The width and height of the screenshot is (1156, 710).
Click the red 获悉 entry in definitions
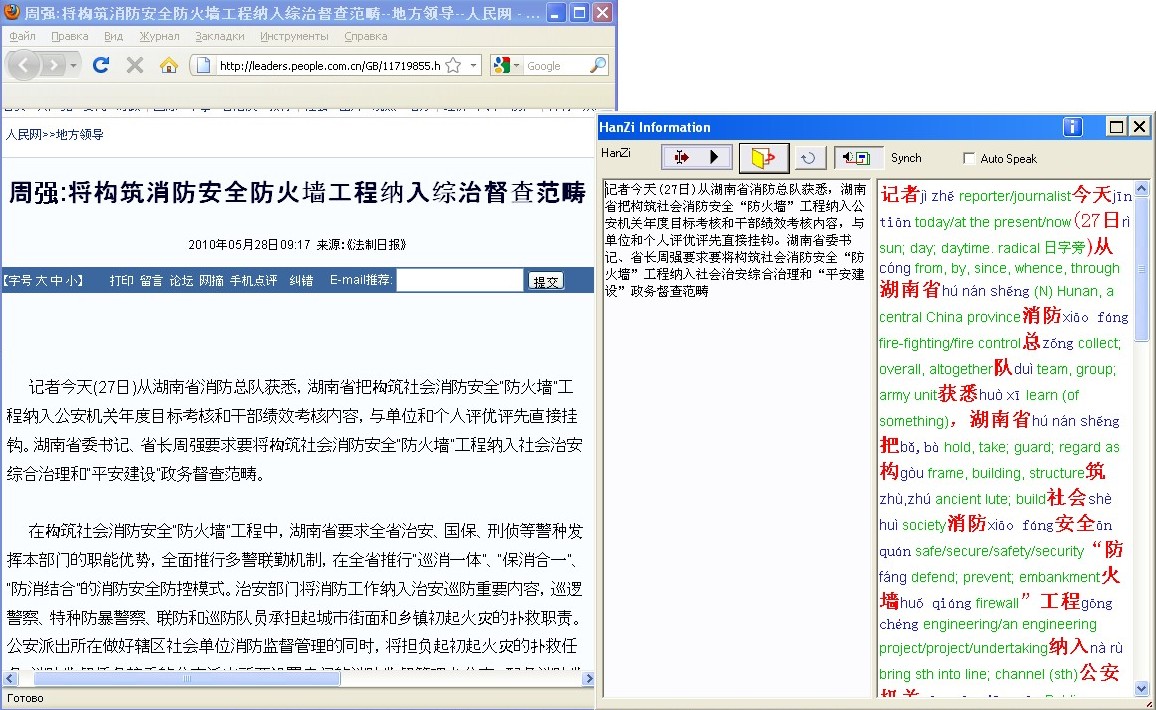click(x=958, y=394)
